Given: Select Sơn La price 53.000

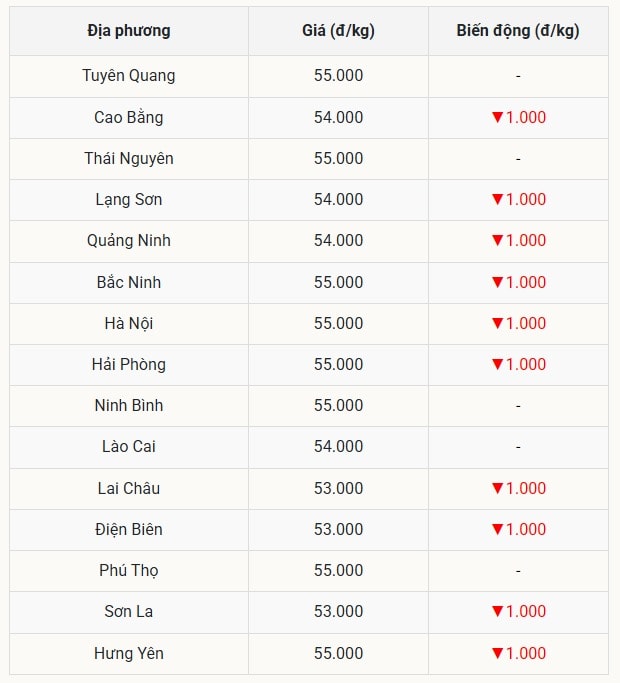Looking at the screenshot, I should pos(339,612).
